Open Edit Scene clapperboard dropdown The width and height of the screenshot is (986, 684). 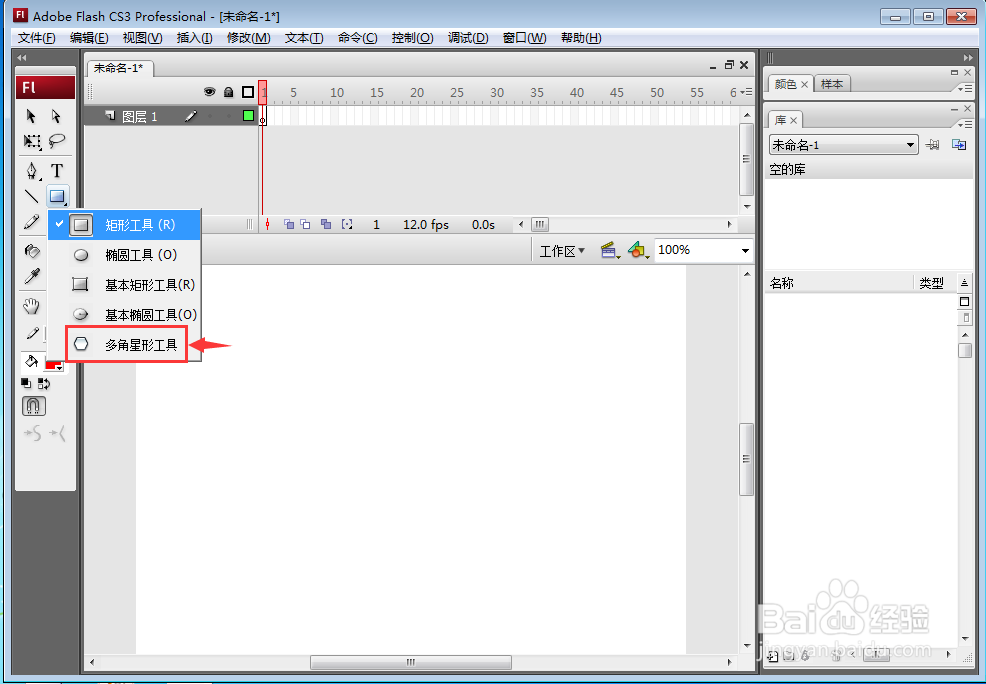(610, 251)
